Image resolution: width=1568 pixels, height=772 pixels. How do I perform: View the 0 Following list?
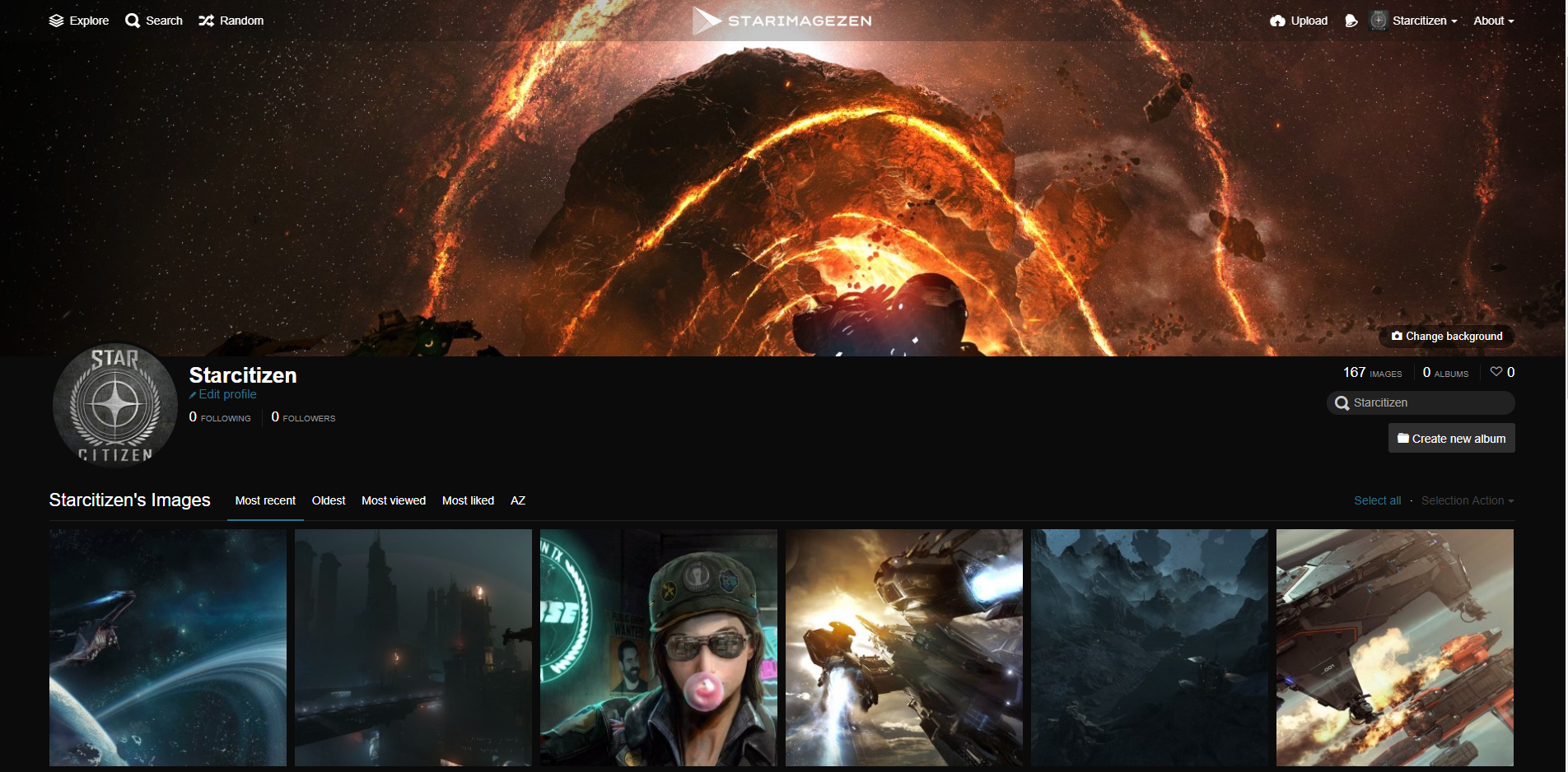[220, 417]
